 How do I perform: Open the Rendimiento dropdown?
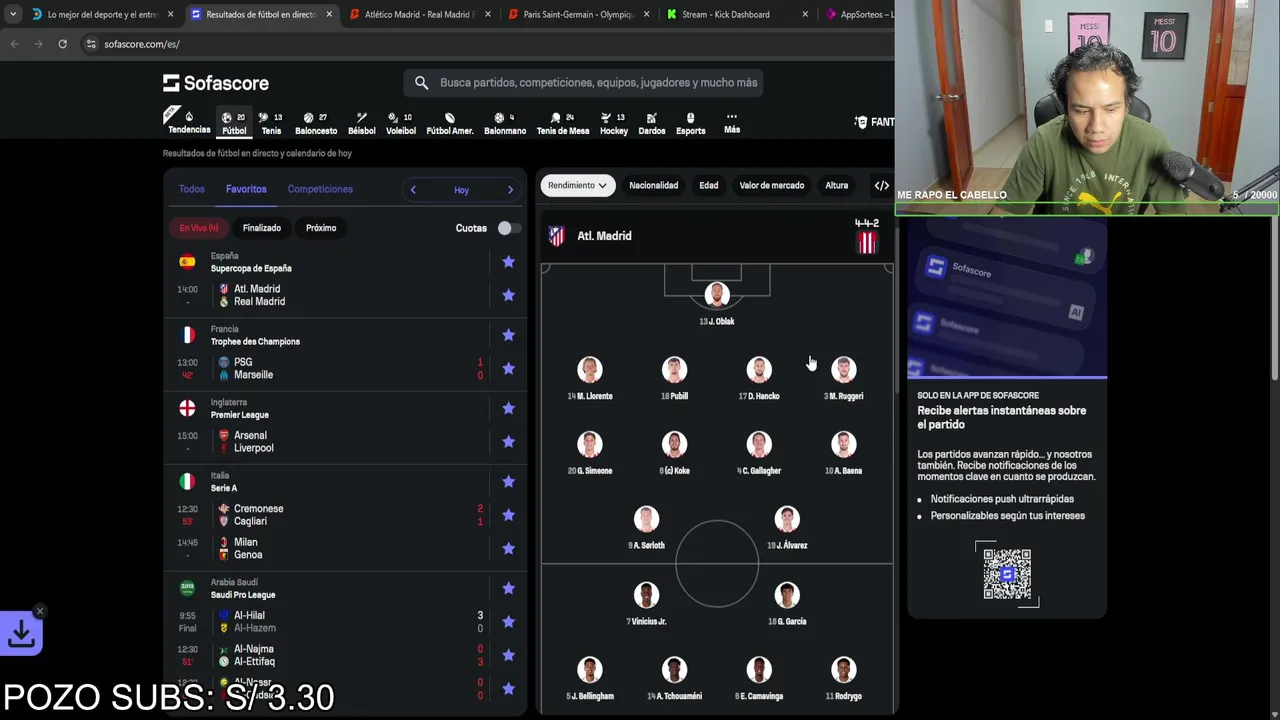pos(577,185)
